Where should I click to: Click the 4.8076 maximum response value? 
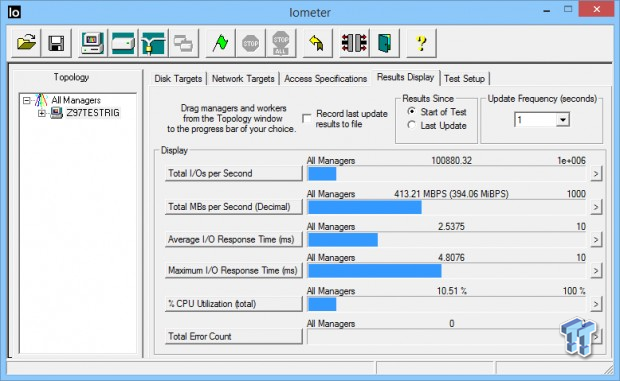[451, 258]
